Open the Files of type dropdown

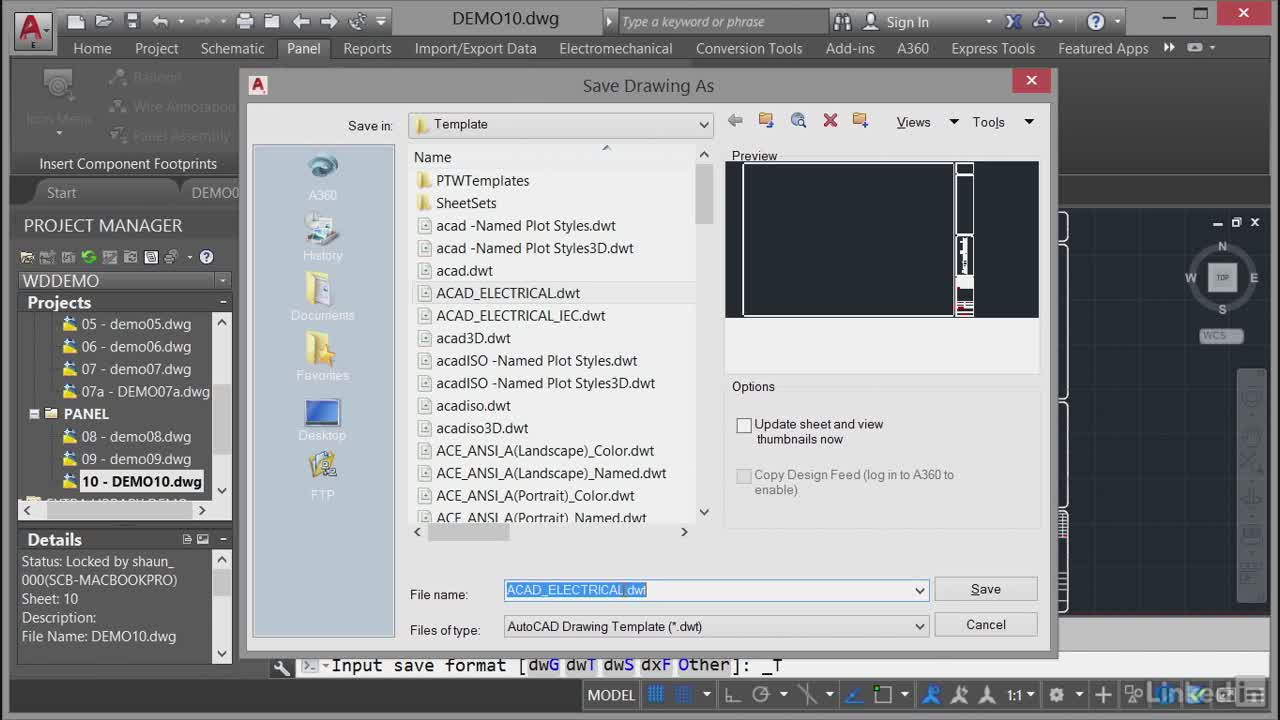(919, 627)
